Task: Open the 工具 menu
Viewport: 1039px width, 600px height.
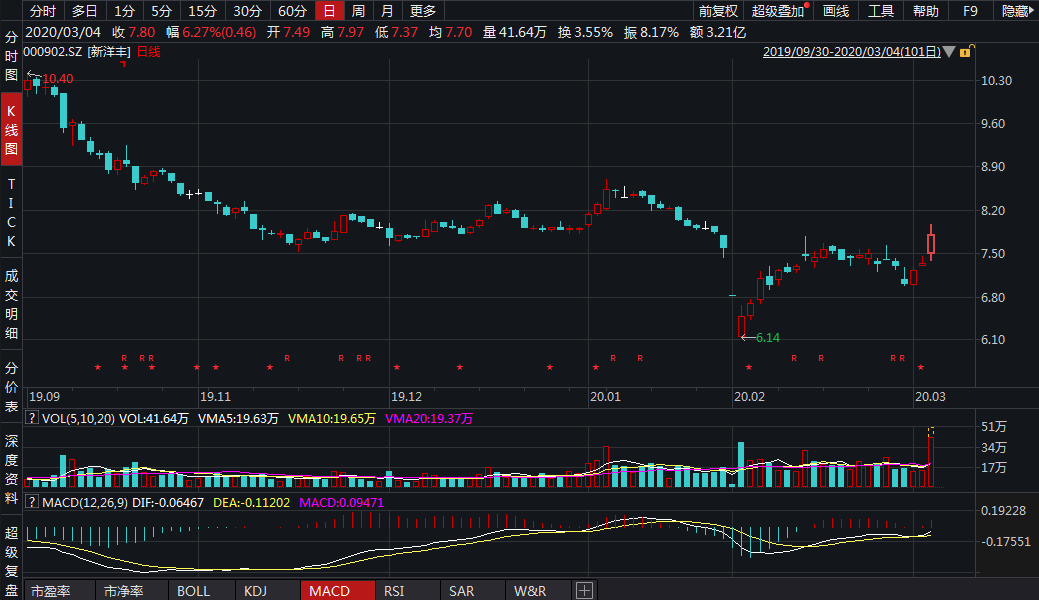Action: (x=881, y=11)
